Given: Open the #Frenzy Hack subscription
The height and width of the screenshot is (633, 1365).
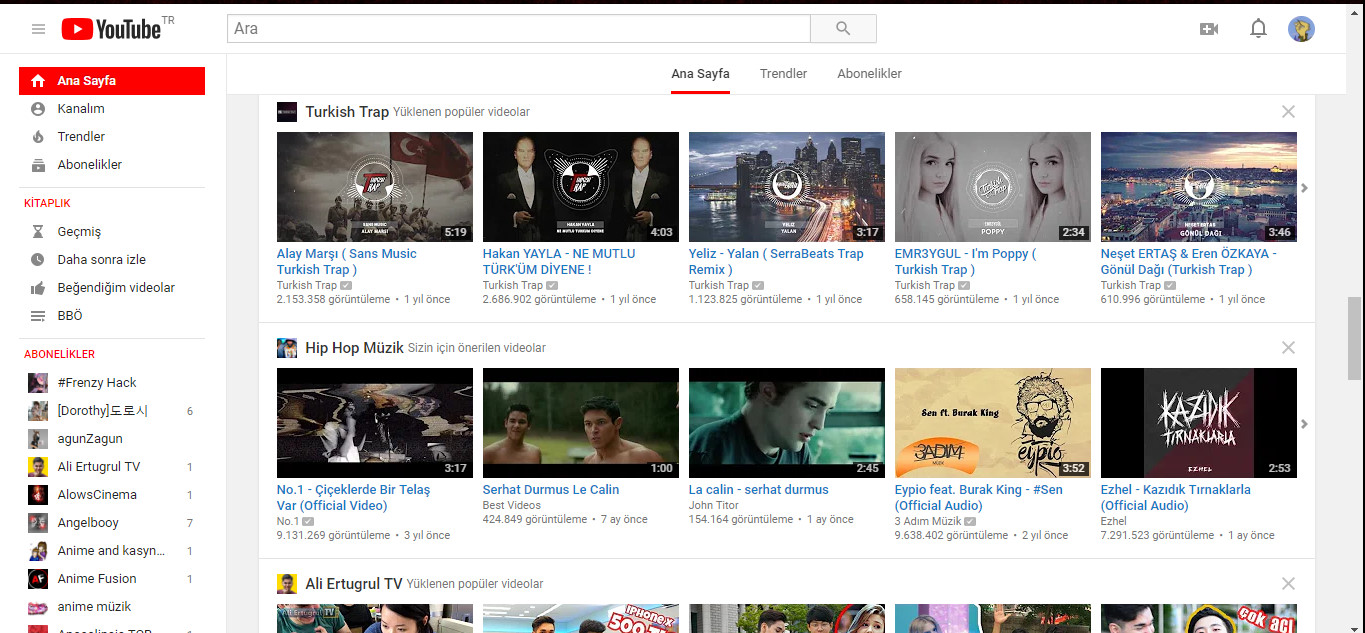Looking at the screenshot, I should [x=112, y=383].
